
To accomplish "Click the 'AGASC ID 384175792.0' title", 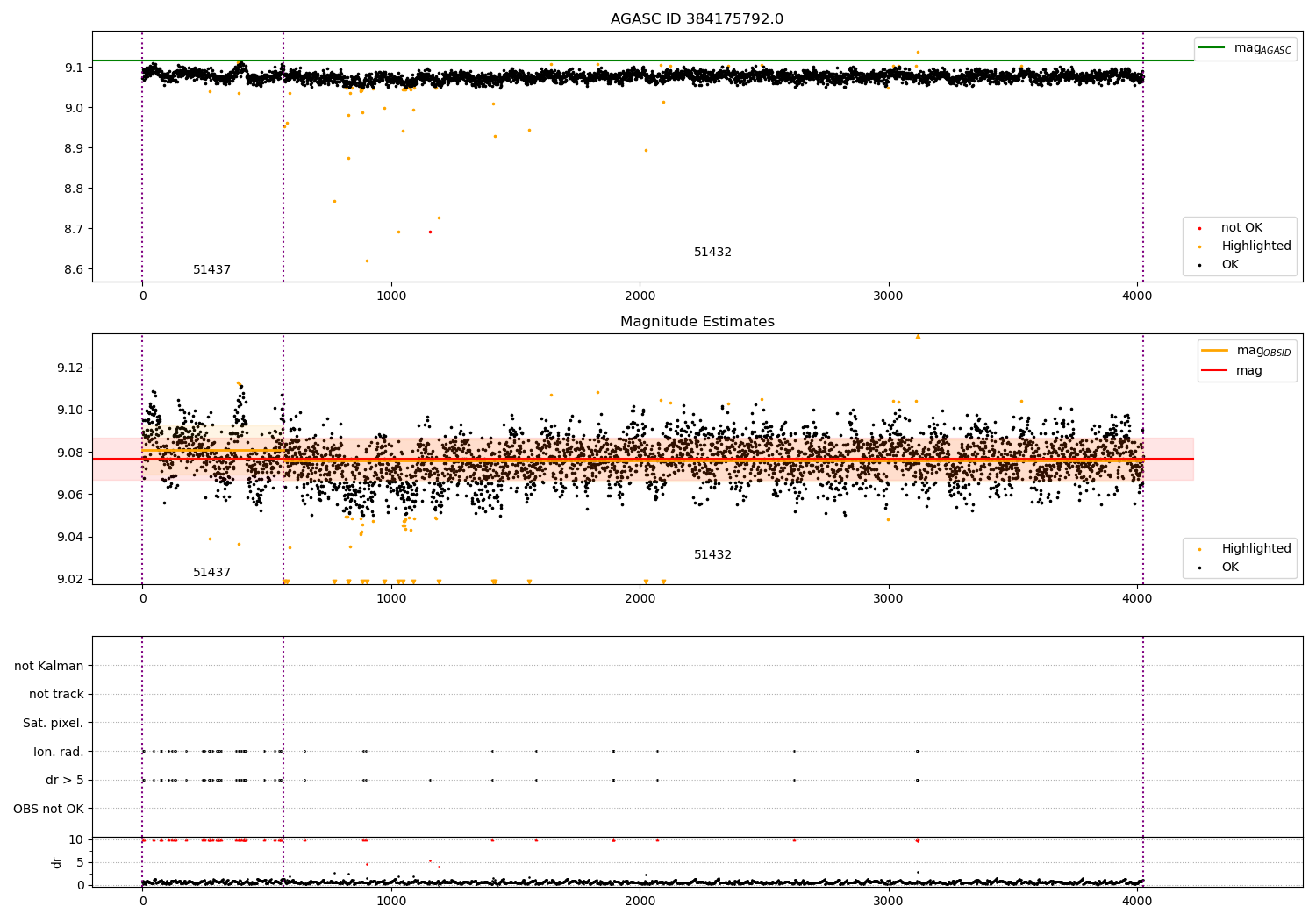I will (x=697, y=19).
